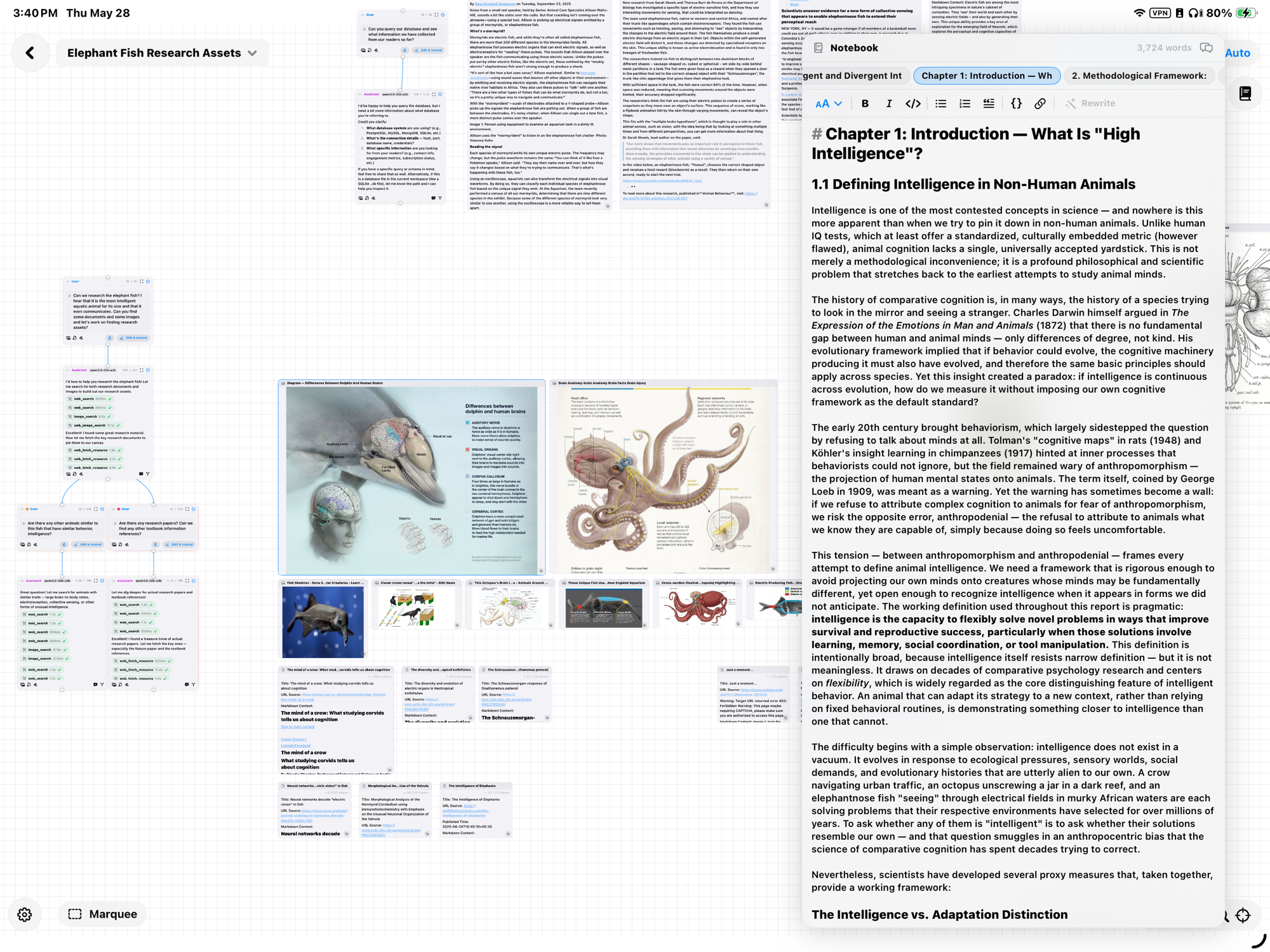Collapse the 'Let me dig deeper' Assistant node
Image resolution: width=1270 pixels, height=952 pixels.
pyautogui.click(x=194, y=580)
